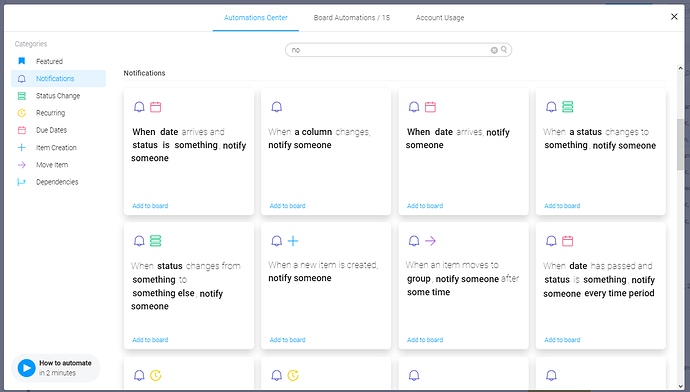Open the Account Usage tab
Image resolution: width=690 pixels, height=392 pixels.
(x=440, y=18)
